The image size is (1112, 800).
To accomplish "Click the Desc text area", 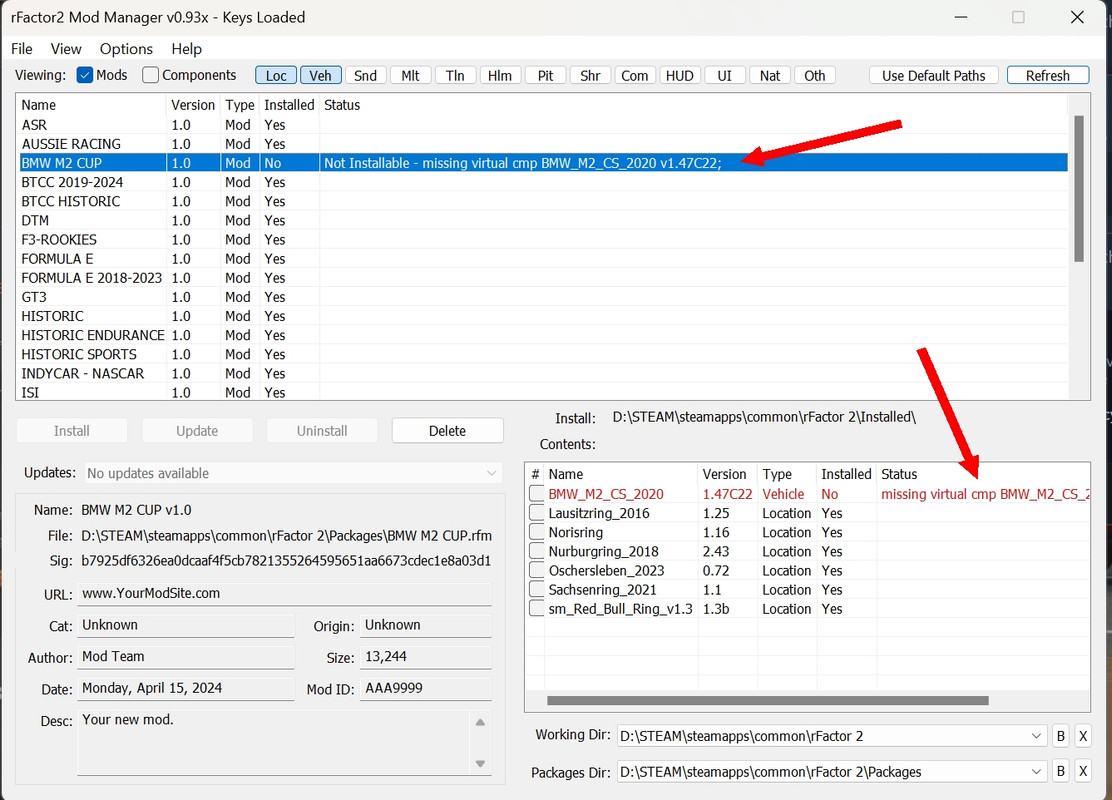I will 274,742.
